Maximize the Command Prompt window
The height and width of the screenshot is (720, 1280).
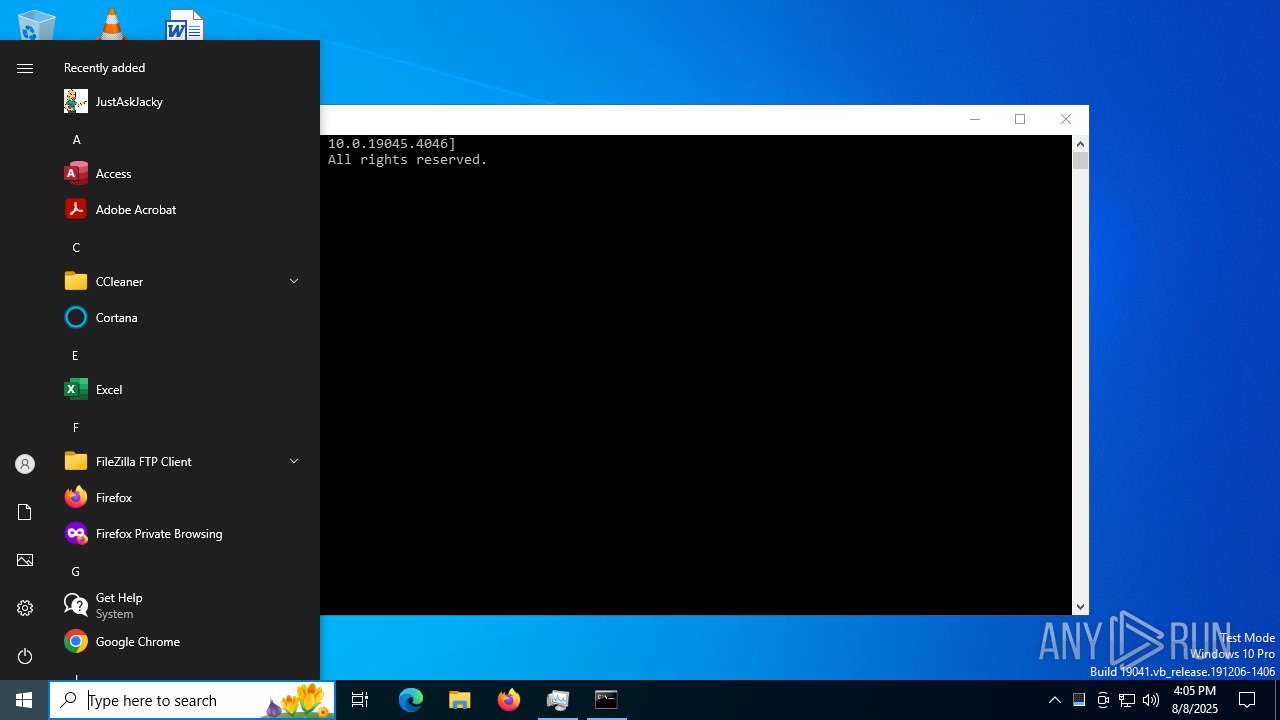coord(1020,119)
